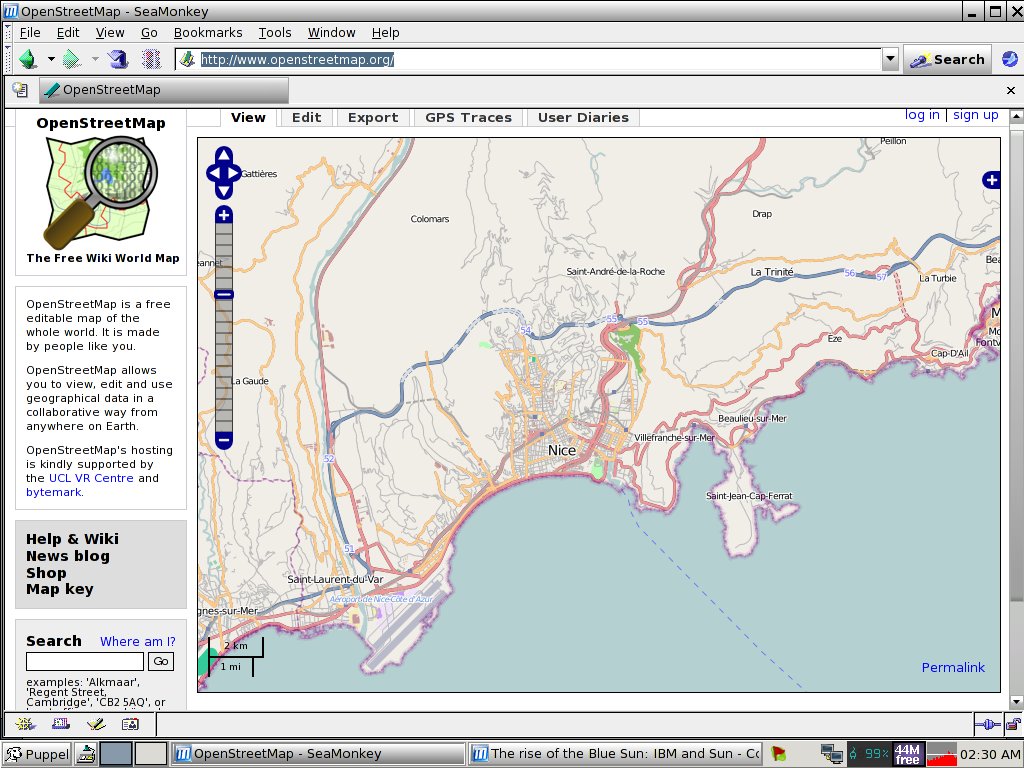Open the Back history dropdown arrow
Image resolution: width=1024 pixels, height=768 pixels.
[x=51, y=59]
